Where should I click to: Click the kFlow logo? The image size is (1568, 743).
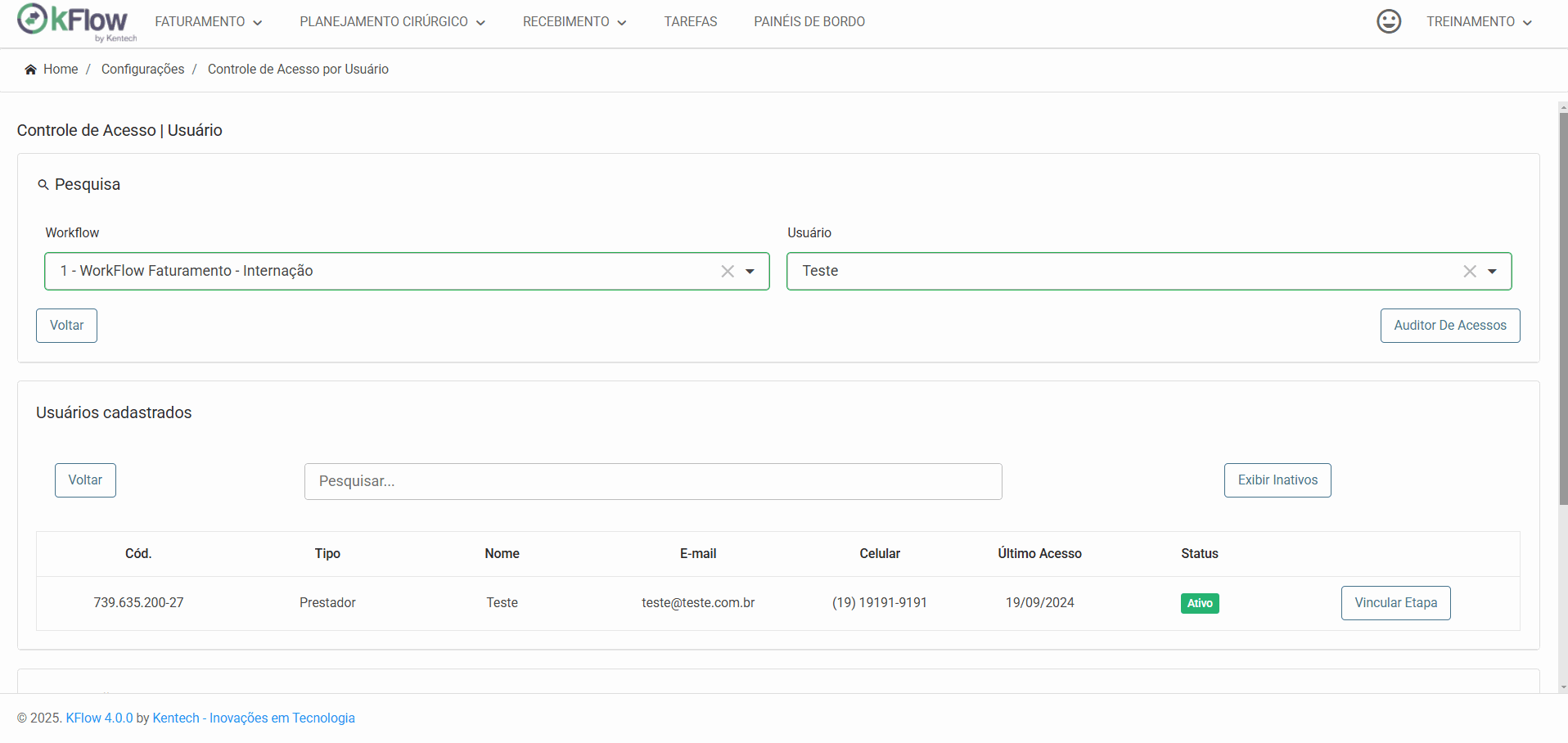pos(77,22)
